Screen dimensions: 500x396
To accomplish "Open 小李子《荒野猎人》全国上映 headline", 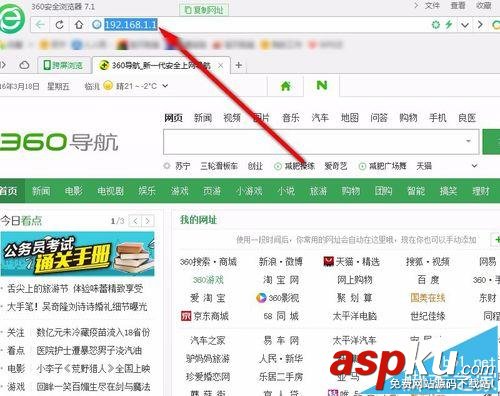I will [x=93, y=368].
